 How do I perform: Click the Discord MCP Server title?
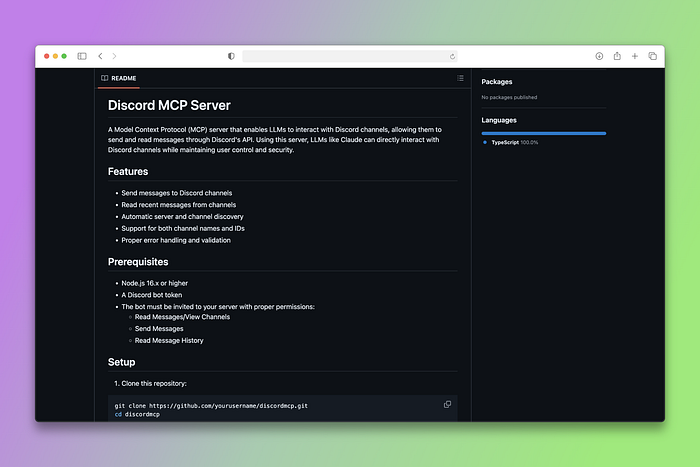click(169, 105)
